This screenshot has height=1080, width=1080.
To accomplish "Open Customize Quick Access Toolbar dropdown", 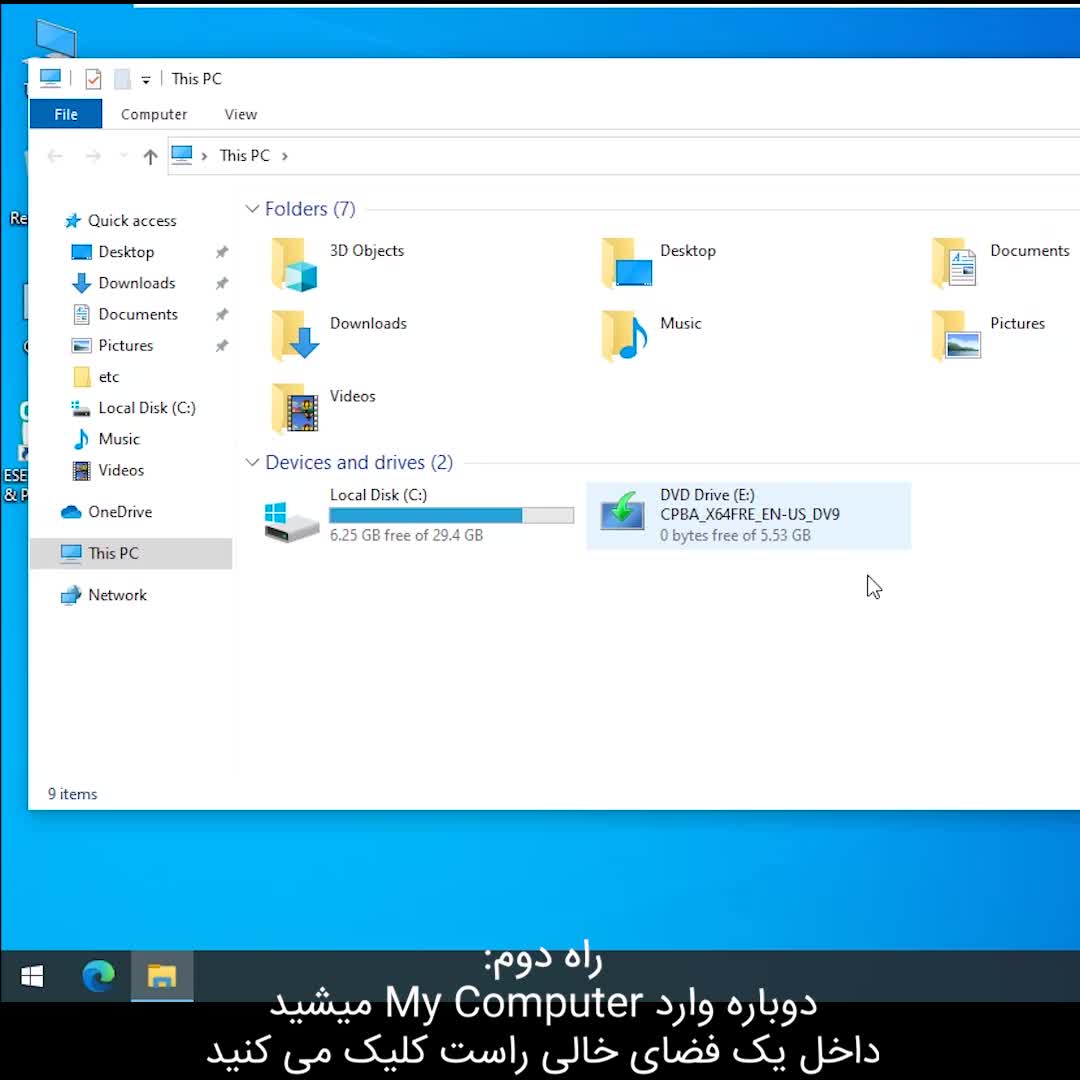I will click(x=146, y=80).
